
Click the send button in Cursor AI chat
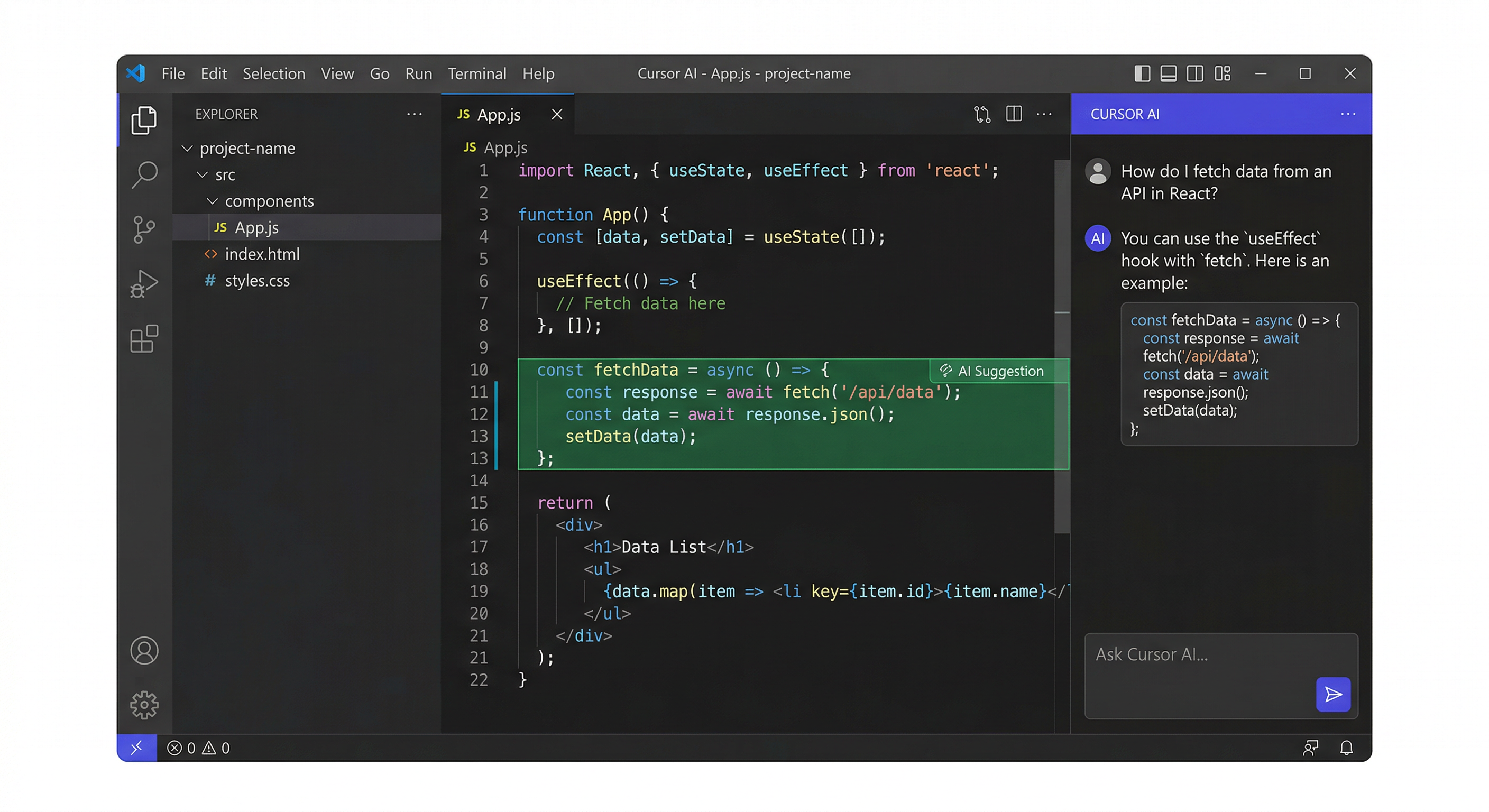[1333, 694]
